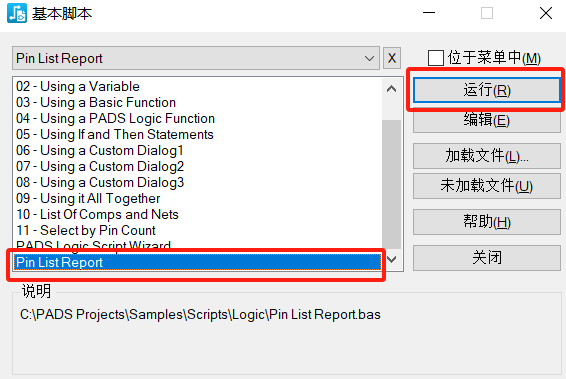
Task: Click the X button beside the combo box
Action: [x=392, y=58]
